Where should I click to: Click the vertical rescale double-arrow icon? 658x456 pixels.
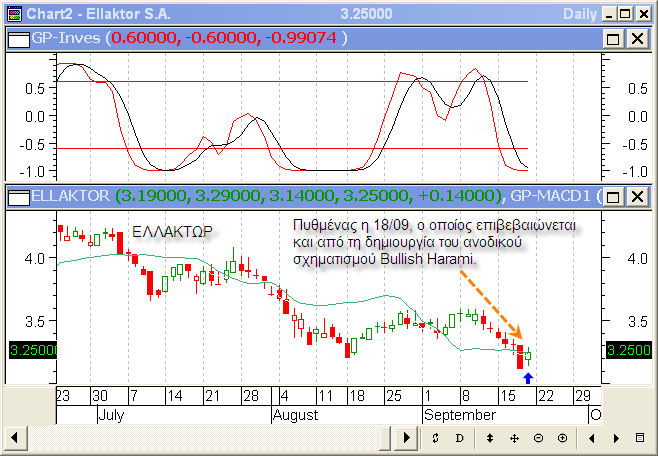tap(489, 438)
